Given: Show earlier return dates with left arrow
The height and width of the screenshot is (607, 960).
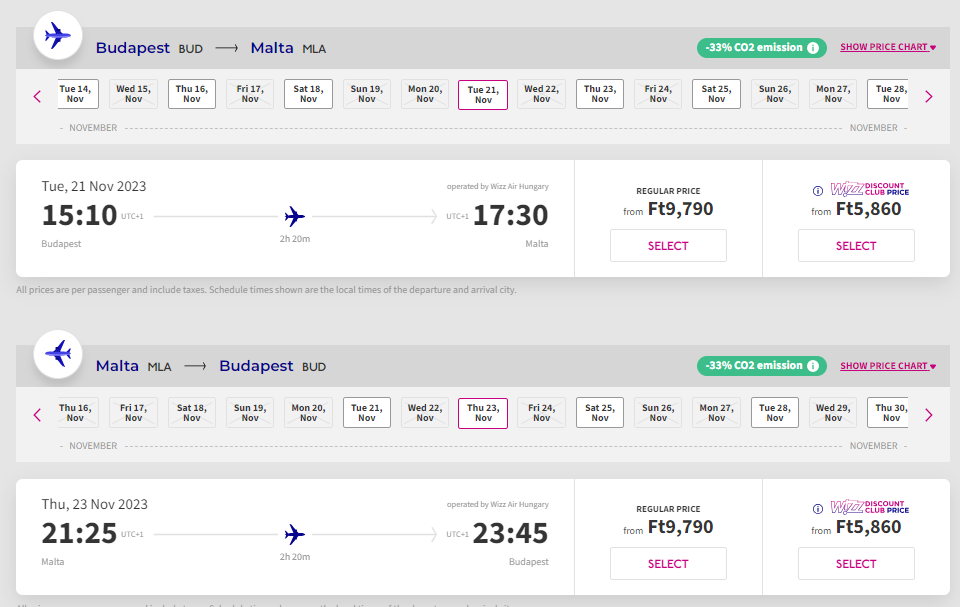Looking at the screenshot, I should 37,415.
